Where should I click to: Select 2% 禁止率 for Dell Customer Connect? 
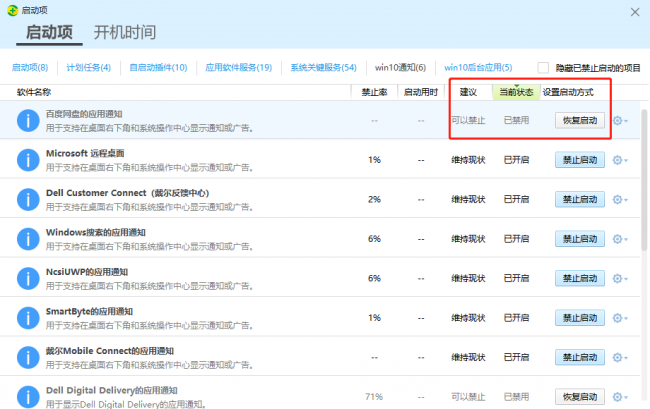(374, 199)
